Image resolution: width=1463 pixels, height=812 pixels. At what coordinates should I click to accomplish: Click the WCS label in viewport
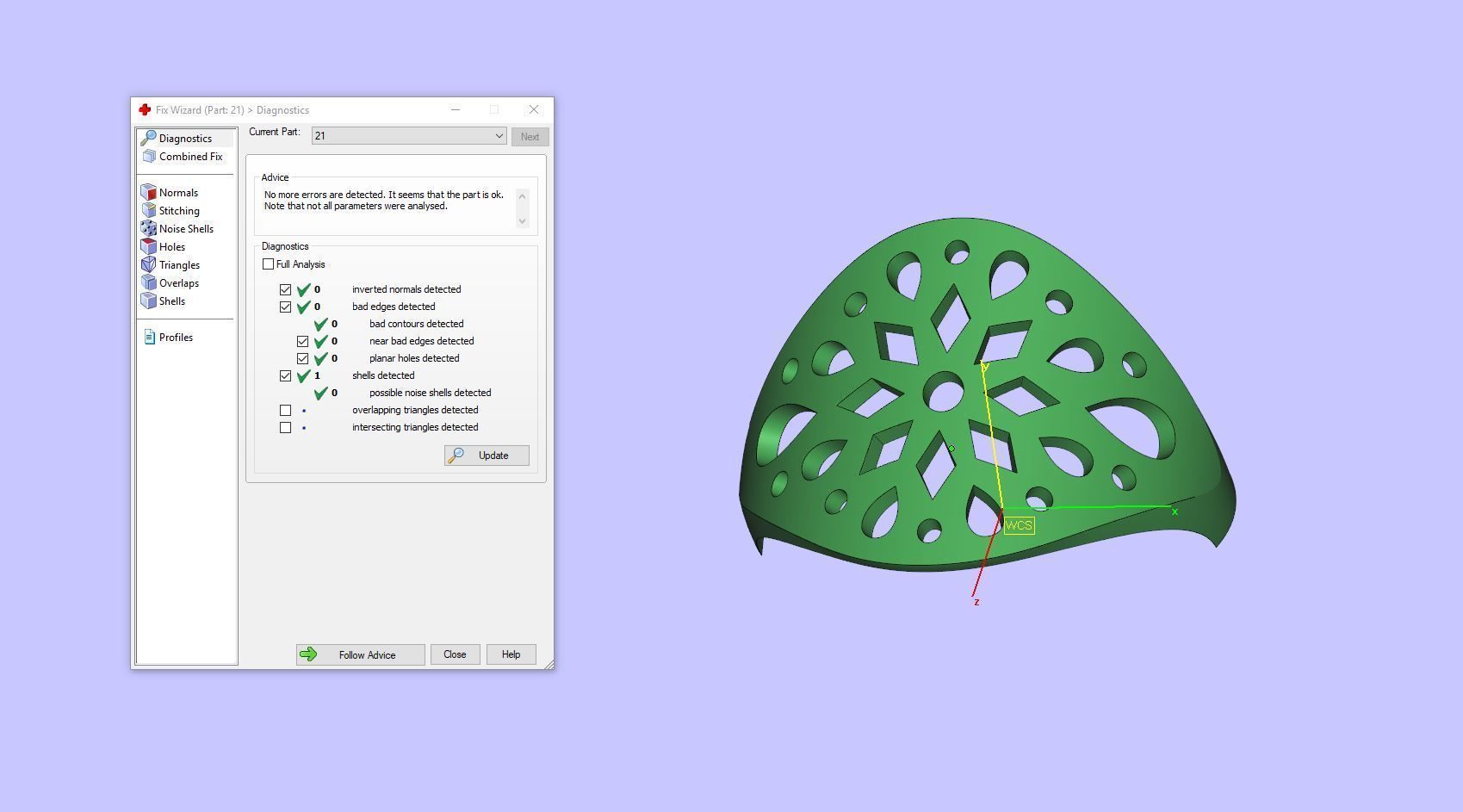pos(1019,525)
